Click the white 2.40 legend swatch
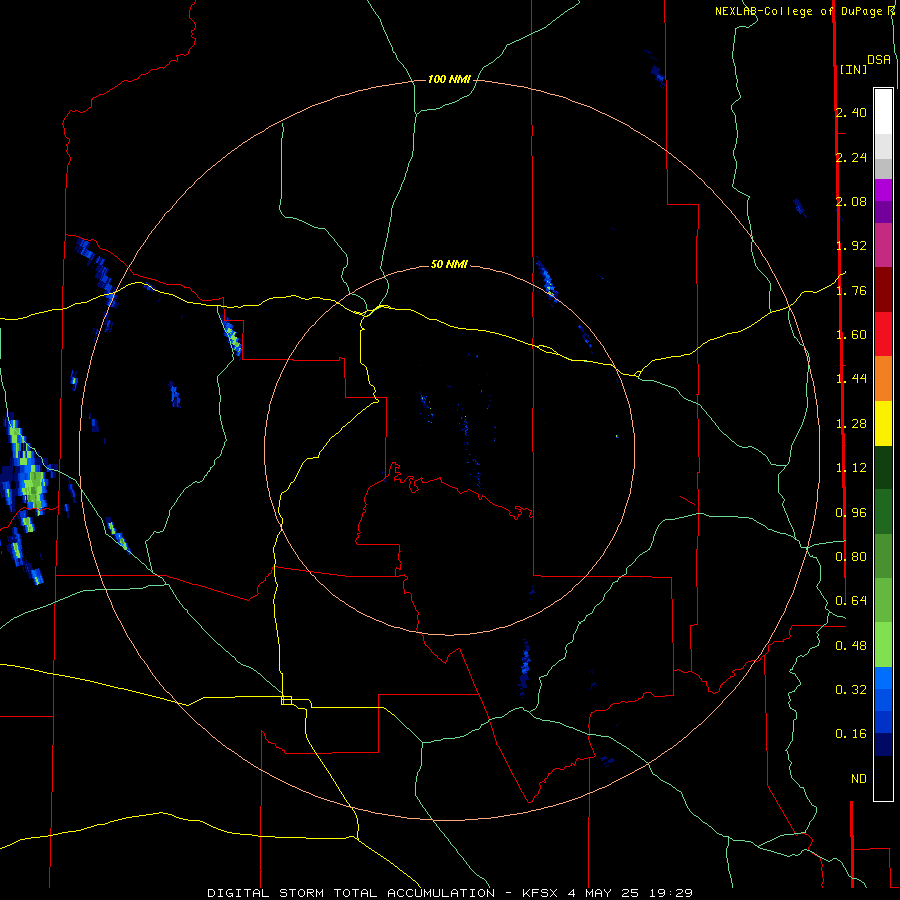This screenshot has width=900, height=900. coord(883,112)
